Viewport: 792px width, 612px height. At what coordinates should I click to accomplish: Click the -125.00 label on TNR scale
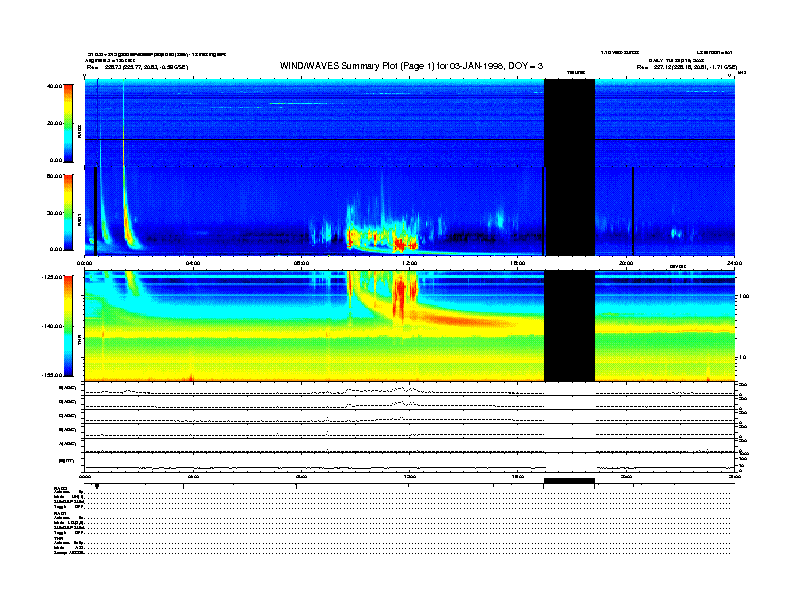52,277
